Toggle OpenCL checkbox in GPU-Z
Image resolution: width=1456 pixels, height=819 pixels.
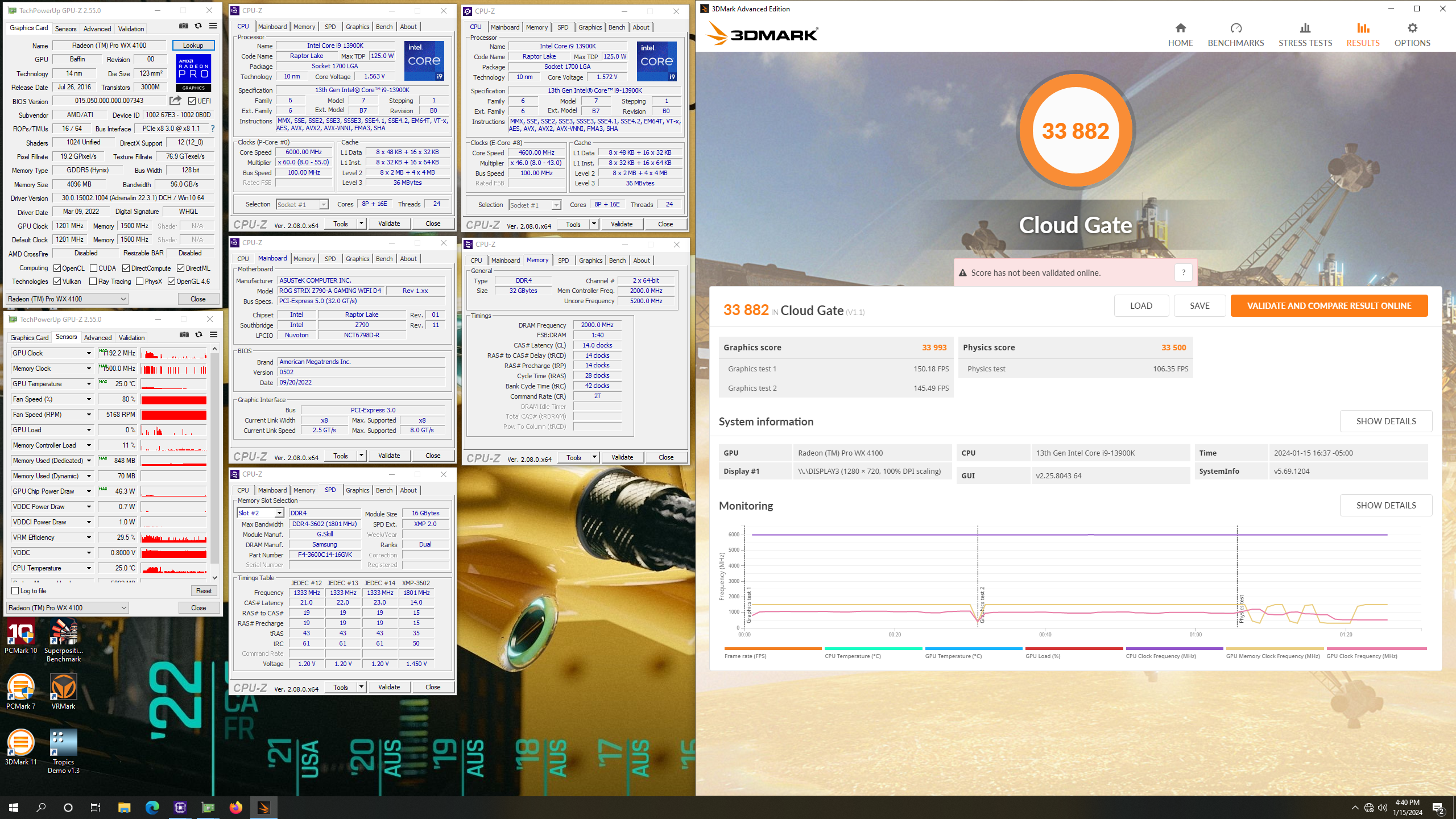pyautogui.click(x=57, y=268)
